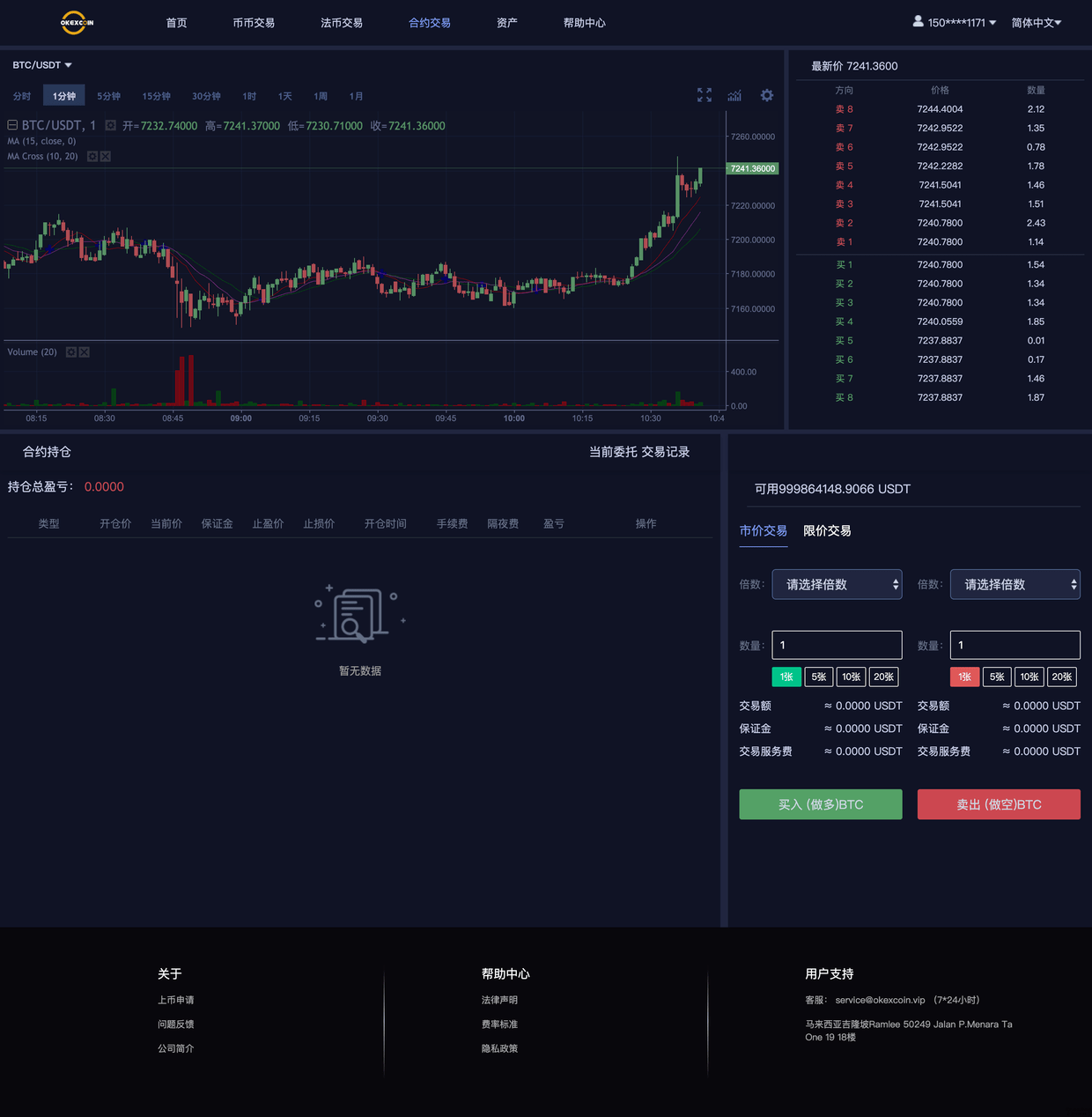
Task: Select red 1张 sell quantity
Action: tap(964, 677)
